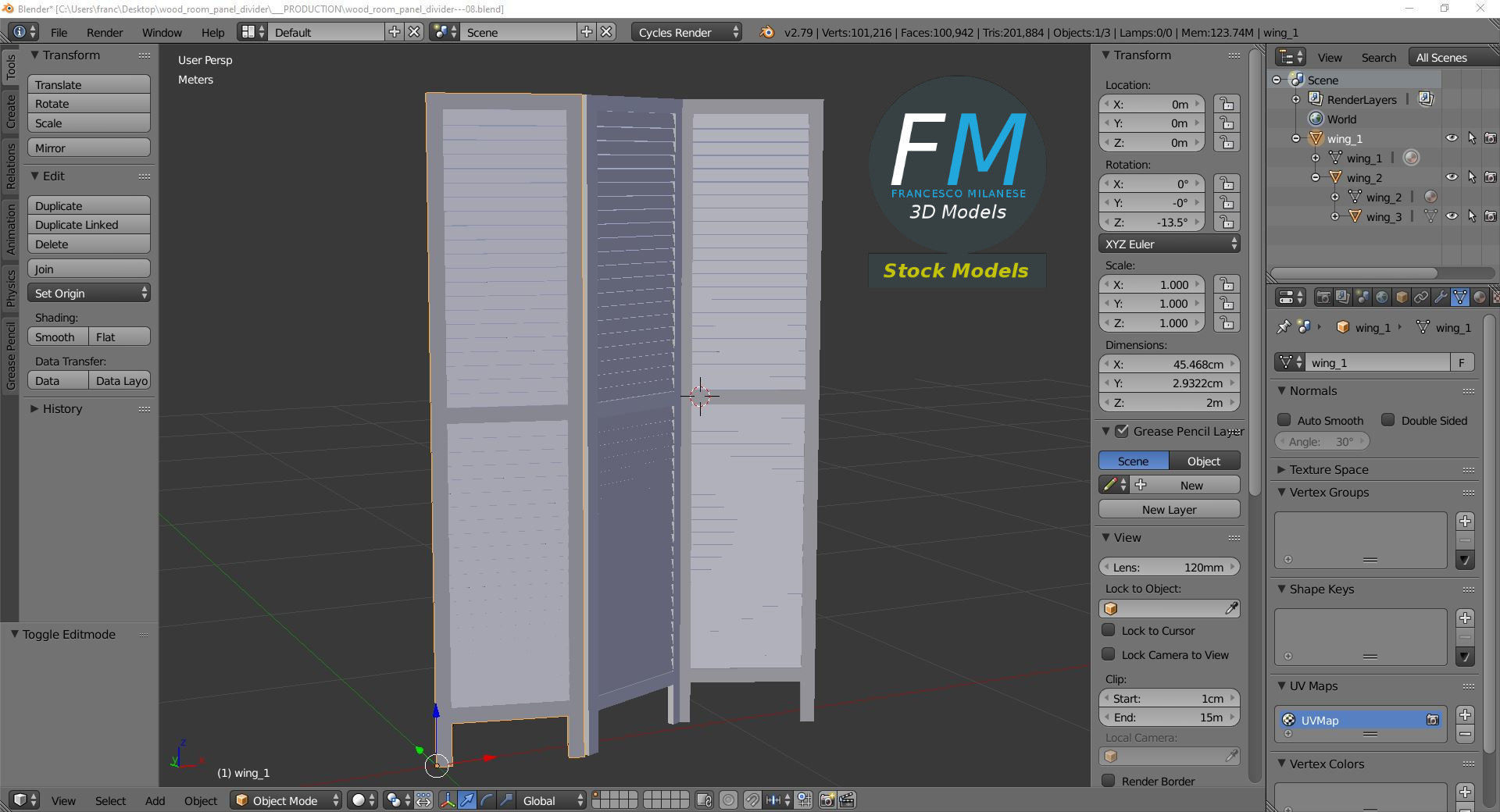1500x812 pixels.
Task: Toggle the Grease Pencil Layers checkbox
Action: click(x=1122, y=431)
